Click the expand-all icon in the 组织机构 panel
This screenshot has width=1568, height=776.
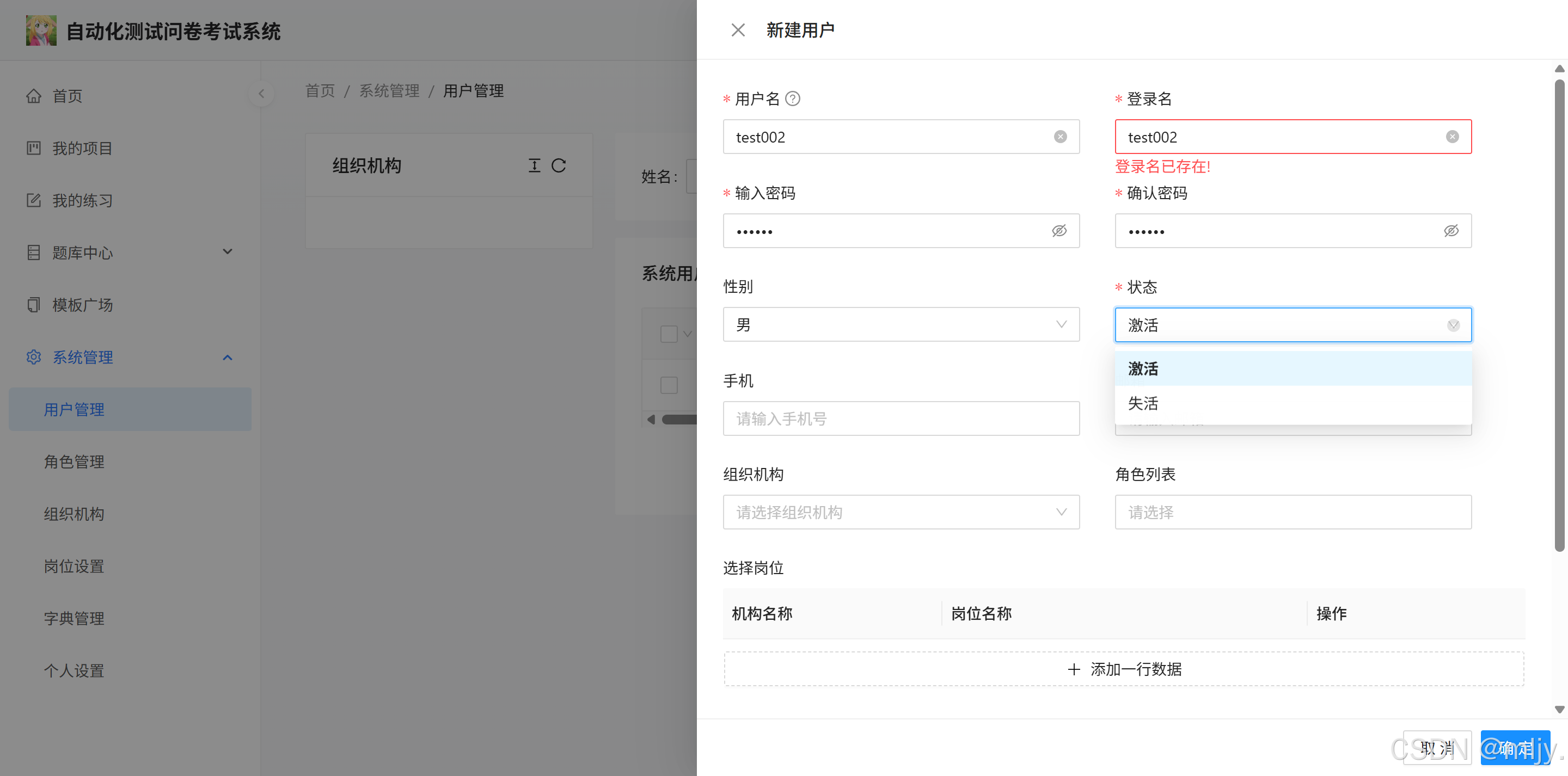(534, 165)
